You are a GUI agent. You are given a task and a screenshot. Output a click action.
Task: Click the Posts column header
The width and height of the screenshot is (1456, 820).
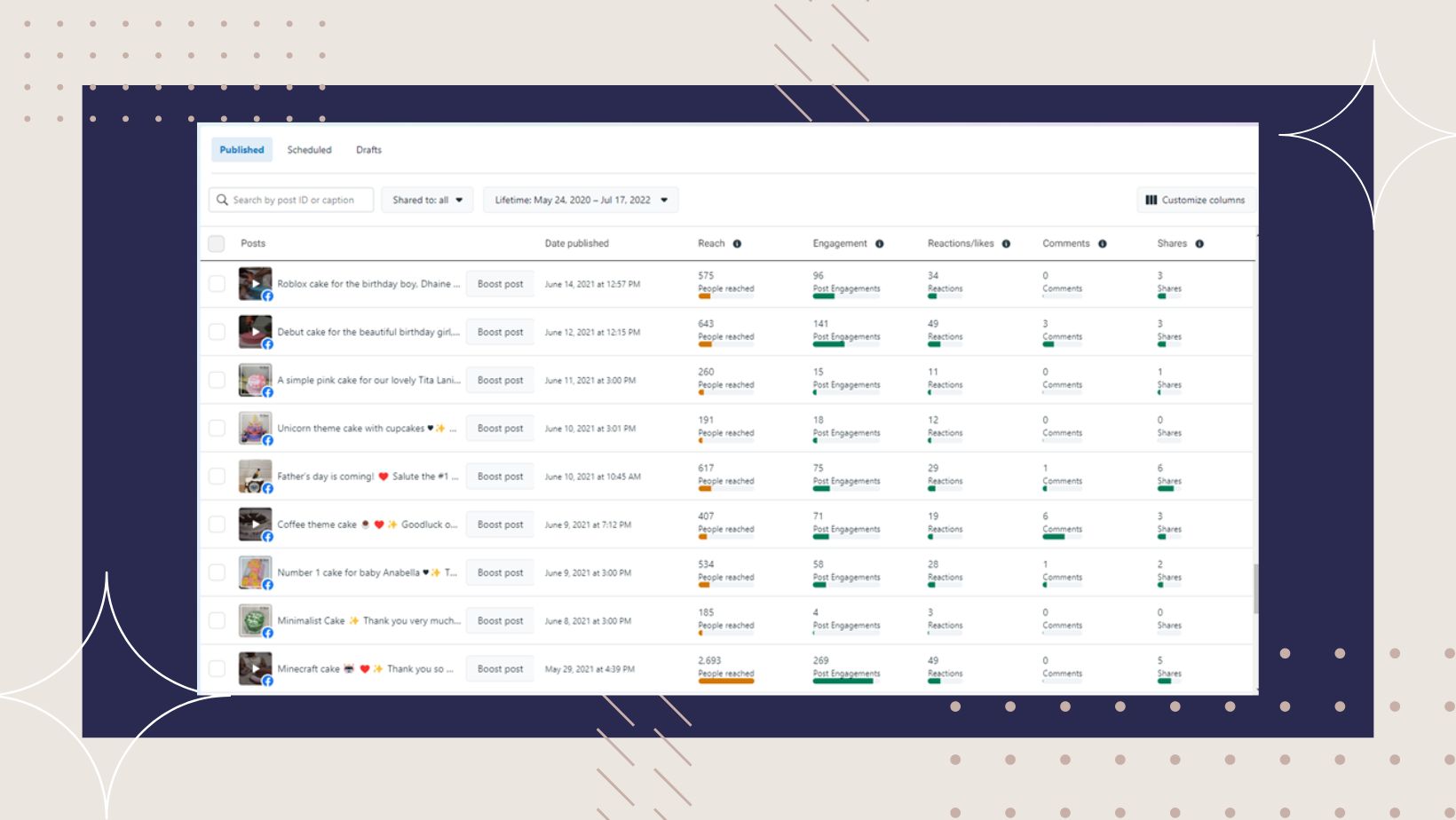(x=253, y=243)
